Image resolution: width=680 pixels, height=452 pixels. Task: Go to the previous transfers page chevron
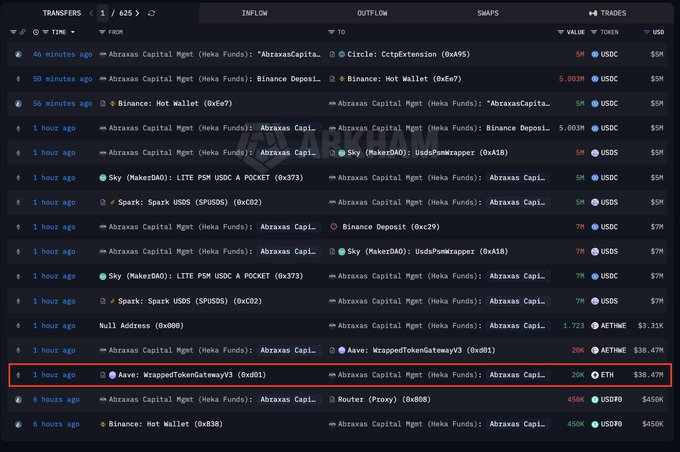click(91, 13)
